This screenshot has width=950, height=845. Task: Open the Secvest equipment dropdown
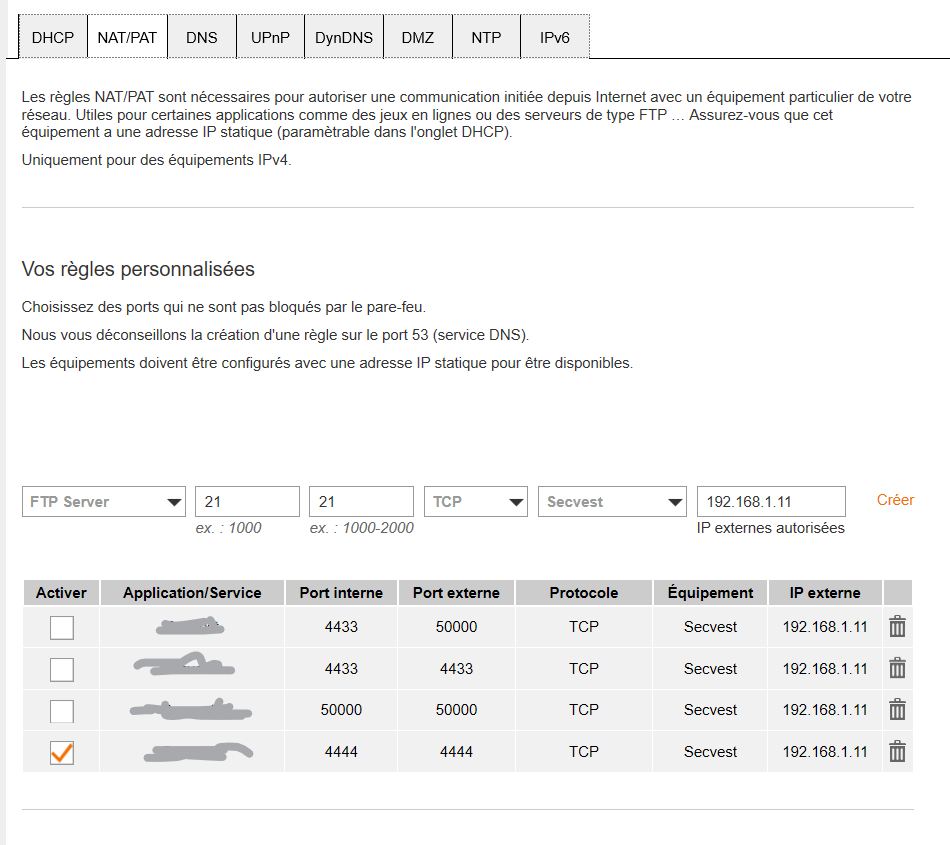pyautogui.click(x=612, y=502)
